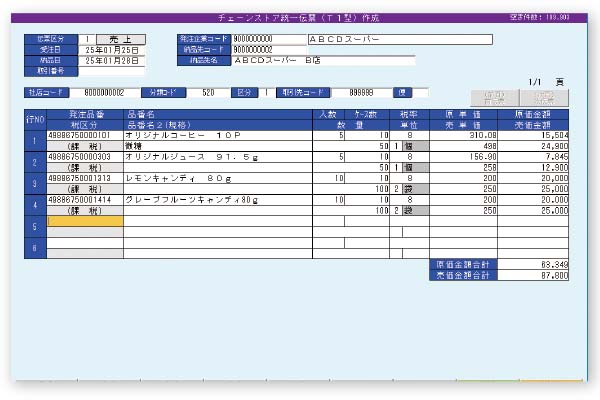The image size is (600, 400).
Task: Click the 発注企業コード input field
Action: (254, 40)
